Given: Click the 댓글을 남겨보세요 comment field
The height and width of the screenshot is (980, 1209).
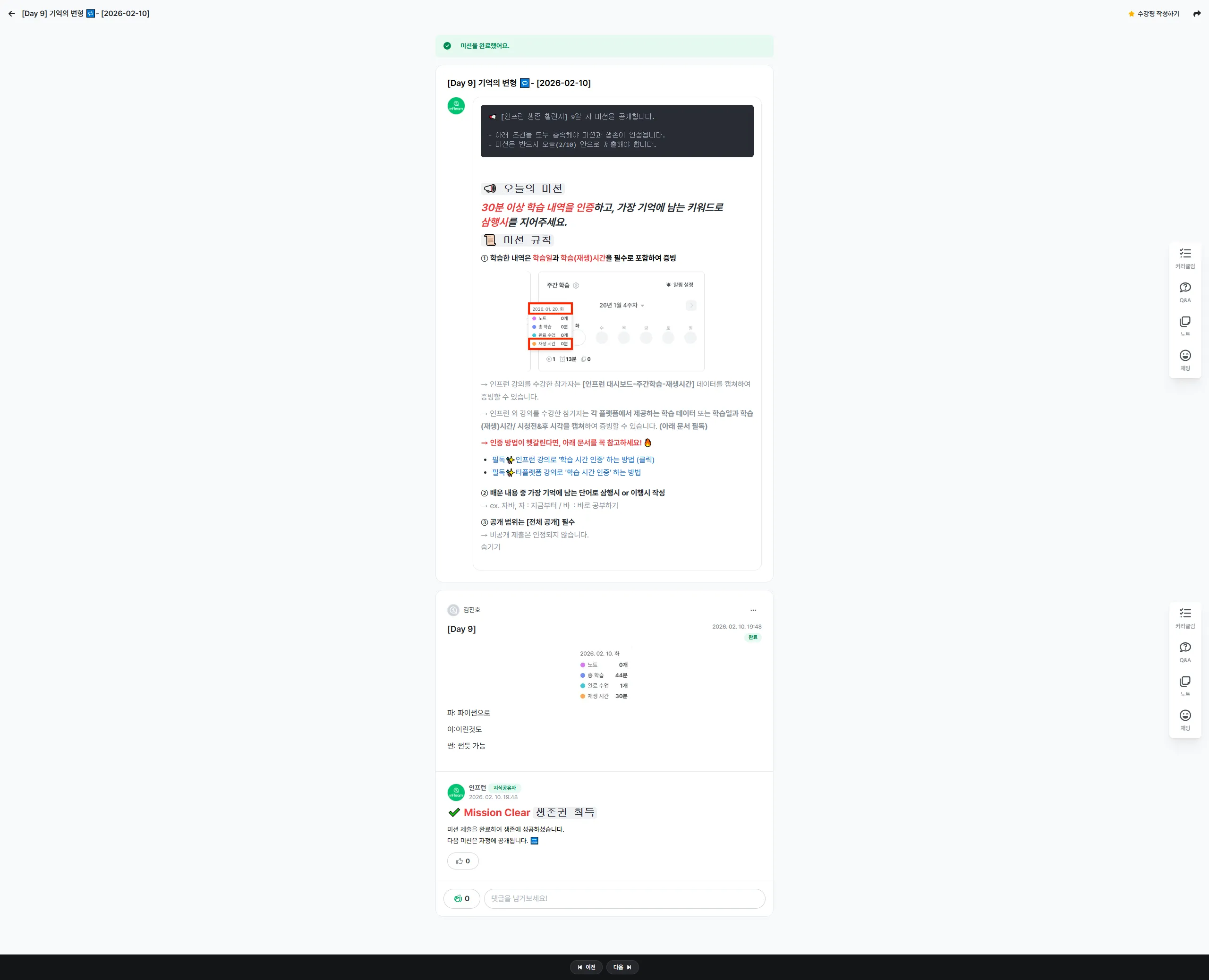Looking at the screenshot, I should tap(624, 898).
